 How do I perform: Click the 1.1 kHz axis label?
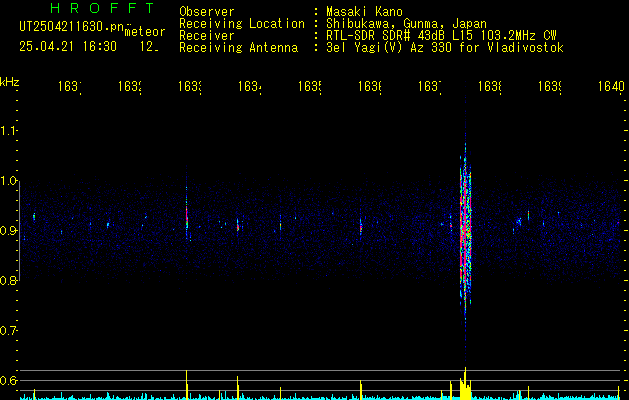[x=8, y=130]
